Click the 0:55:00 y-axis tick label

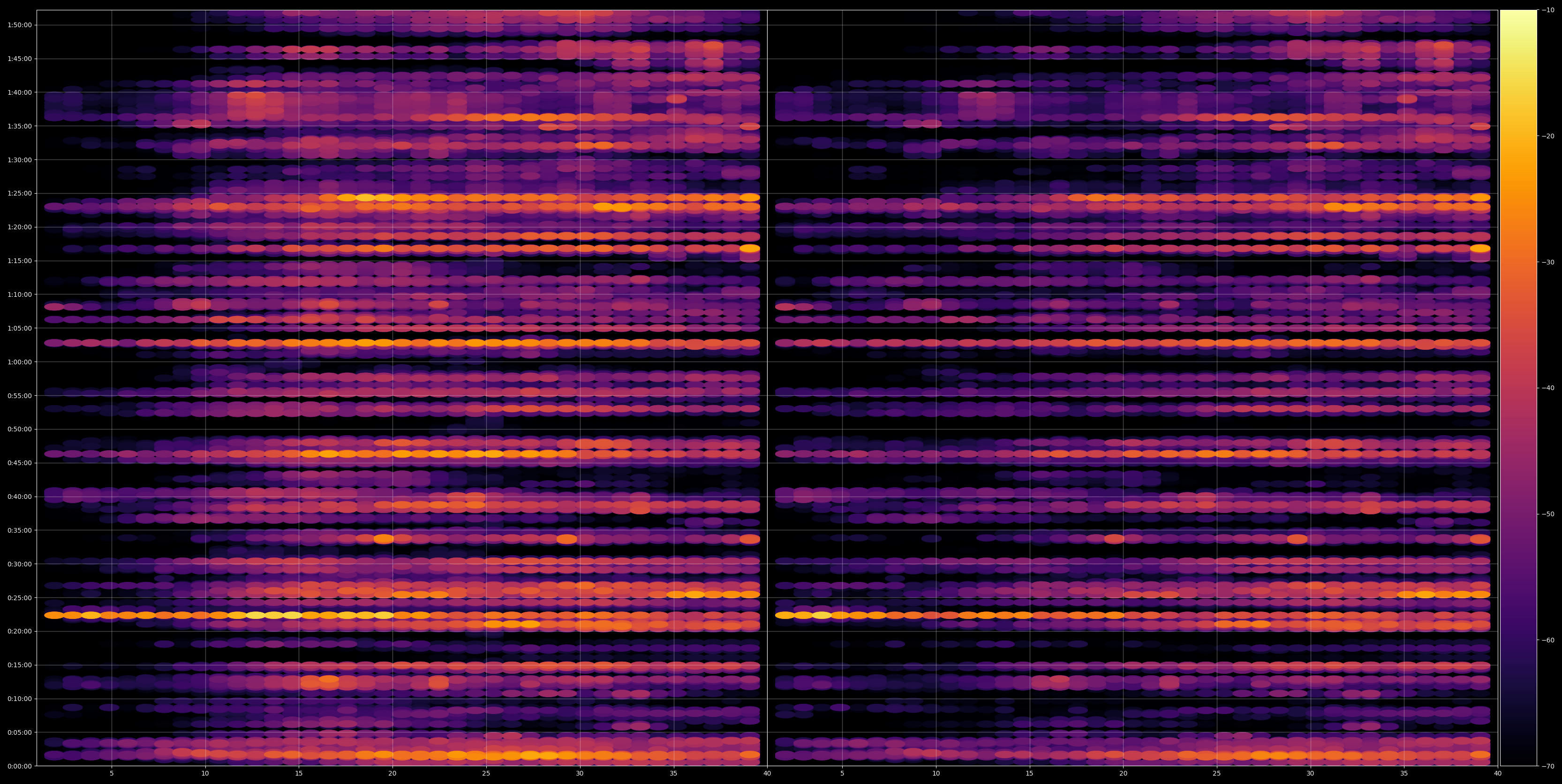(19, 395)
